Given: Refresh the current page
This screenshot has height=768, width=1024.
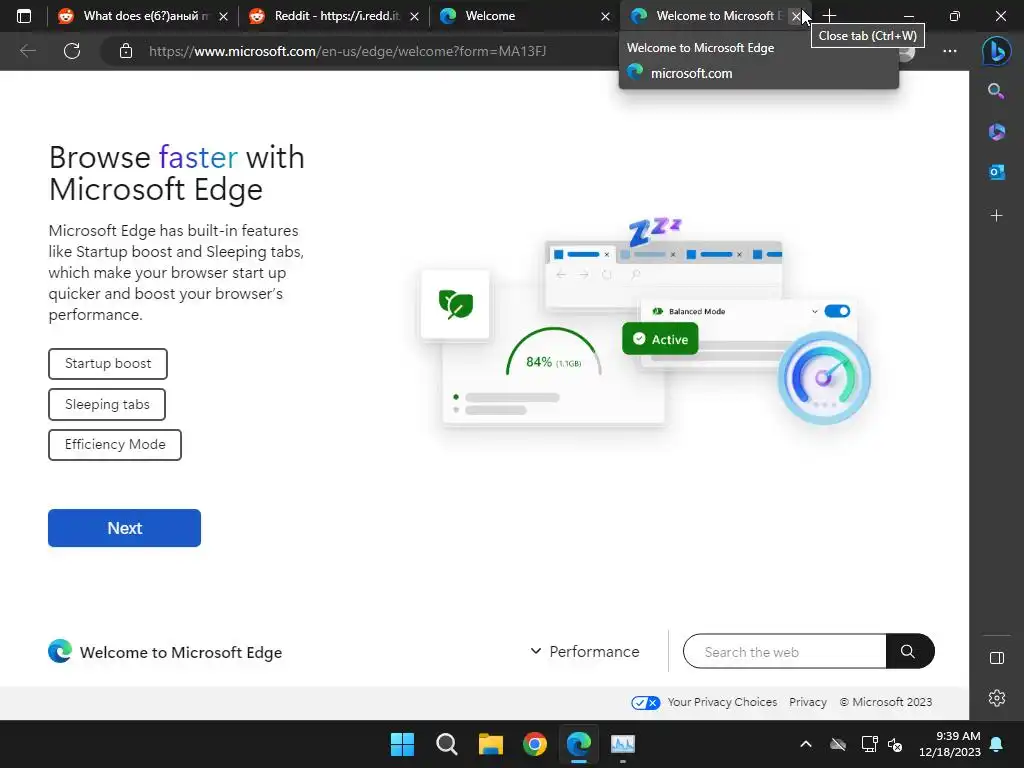Looking at the screenshot, I should tap(72, 50).
